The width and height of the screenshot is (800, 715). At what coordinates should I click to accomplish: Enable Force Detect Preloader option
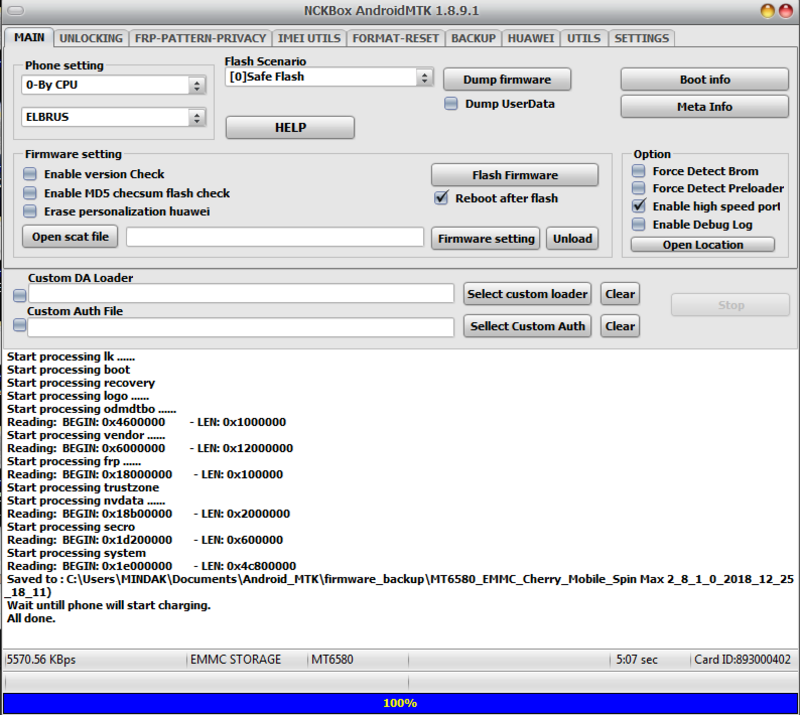point(638,188)
